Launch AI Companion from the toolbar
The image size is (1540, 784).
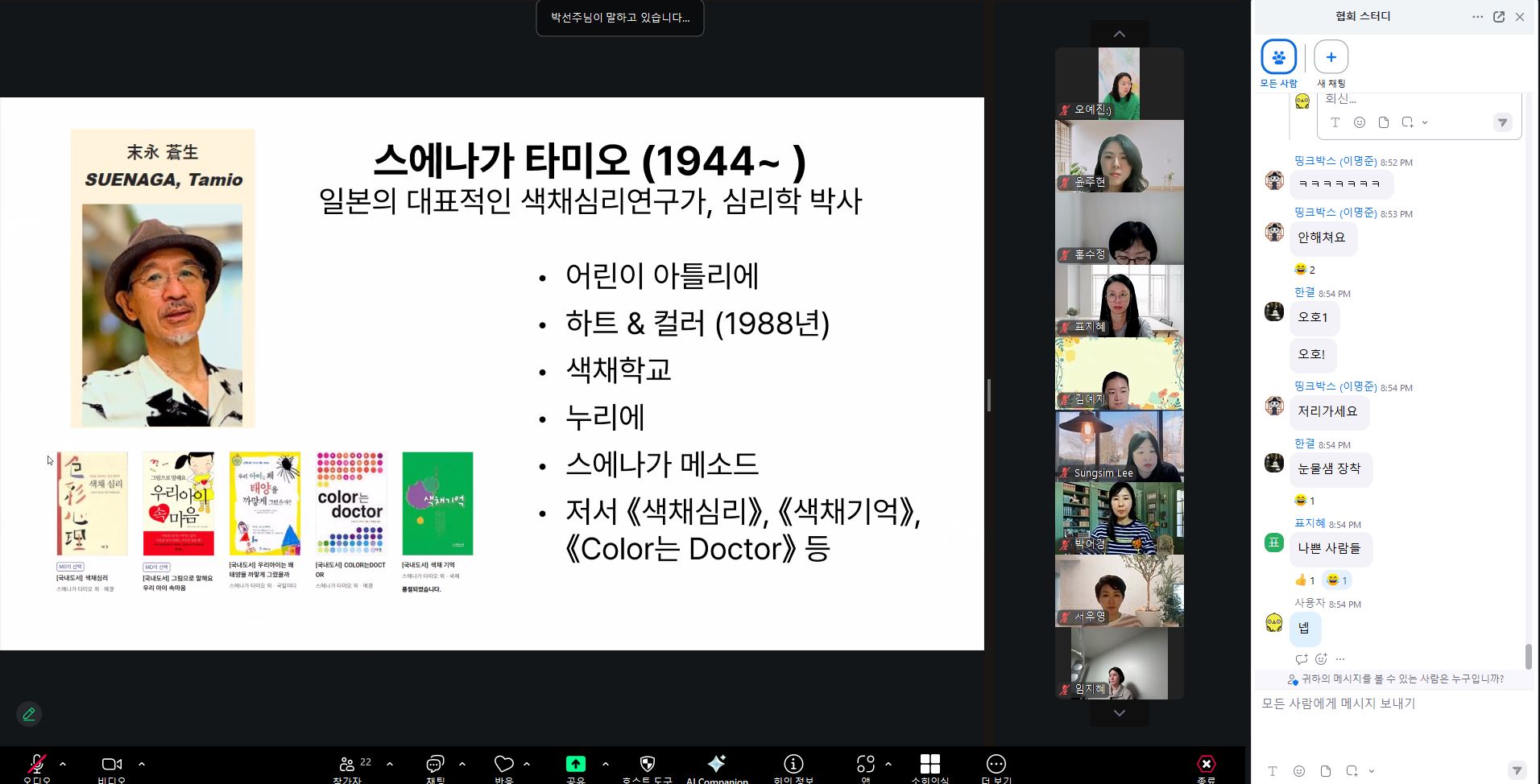716,764
